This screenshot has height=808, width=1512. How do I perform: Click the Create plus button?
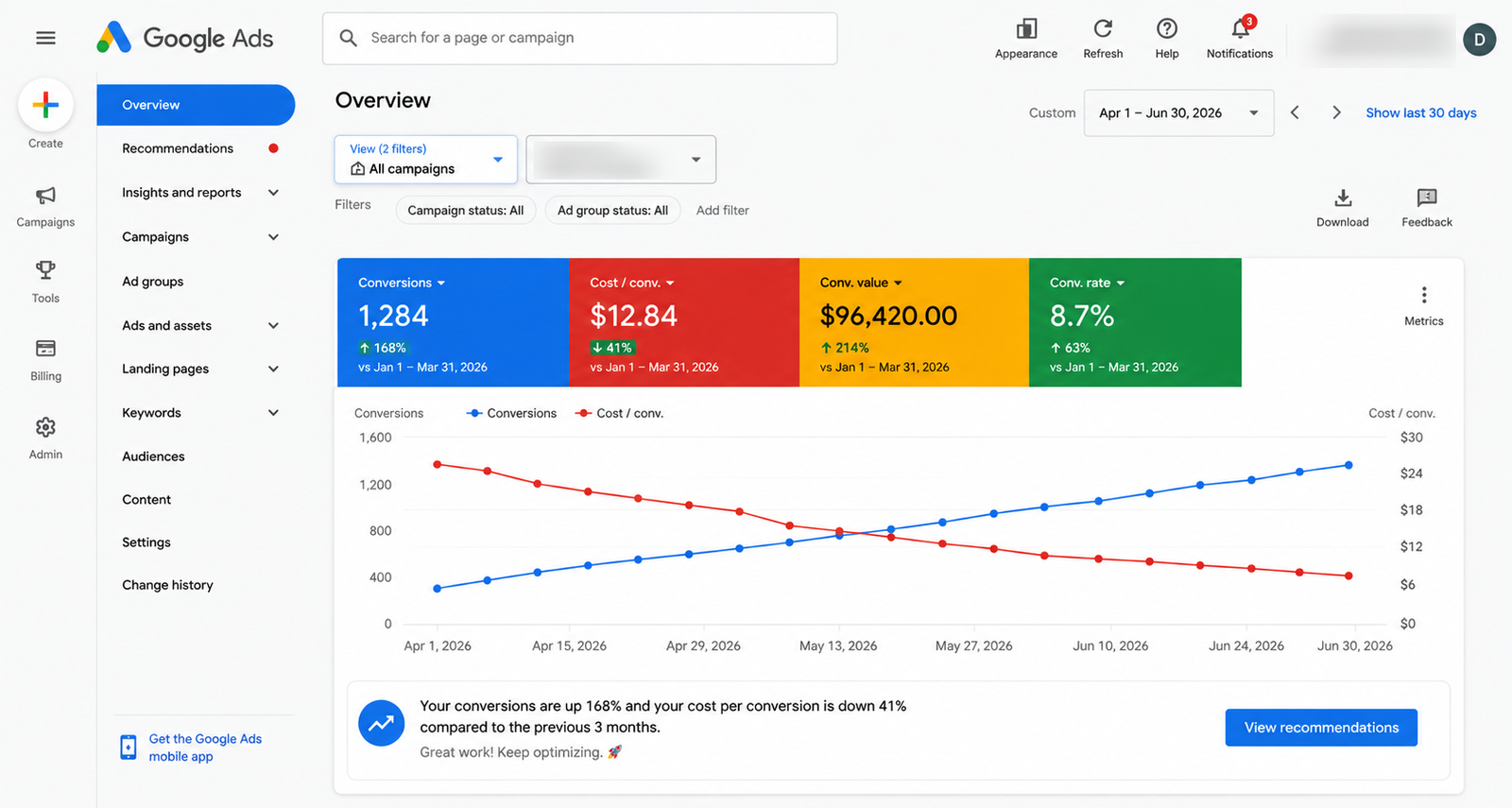45,105
